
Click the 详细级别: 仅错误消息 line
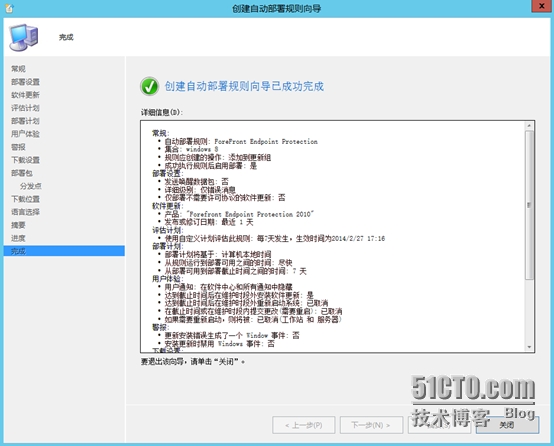tap(200, 189)
